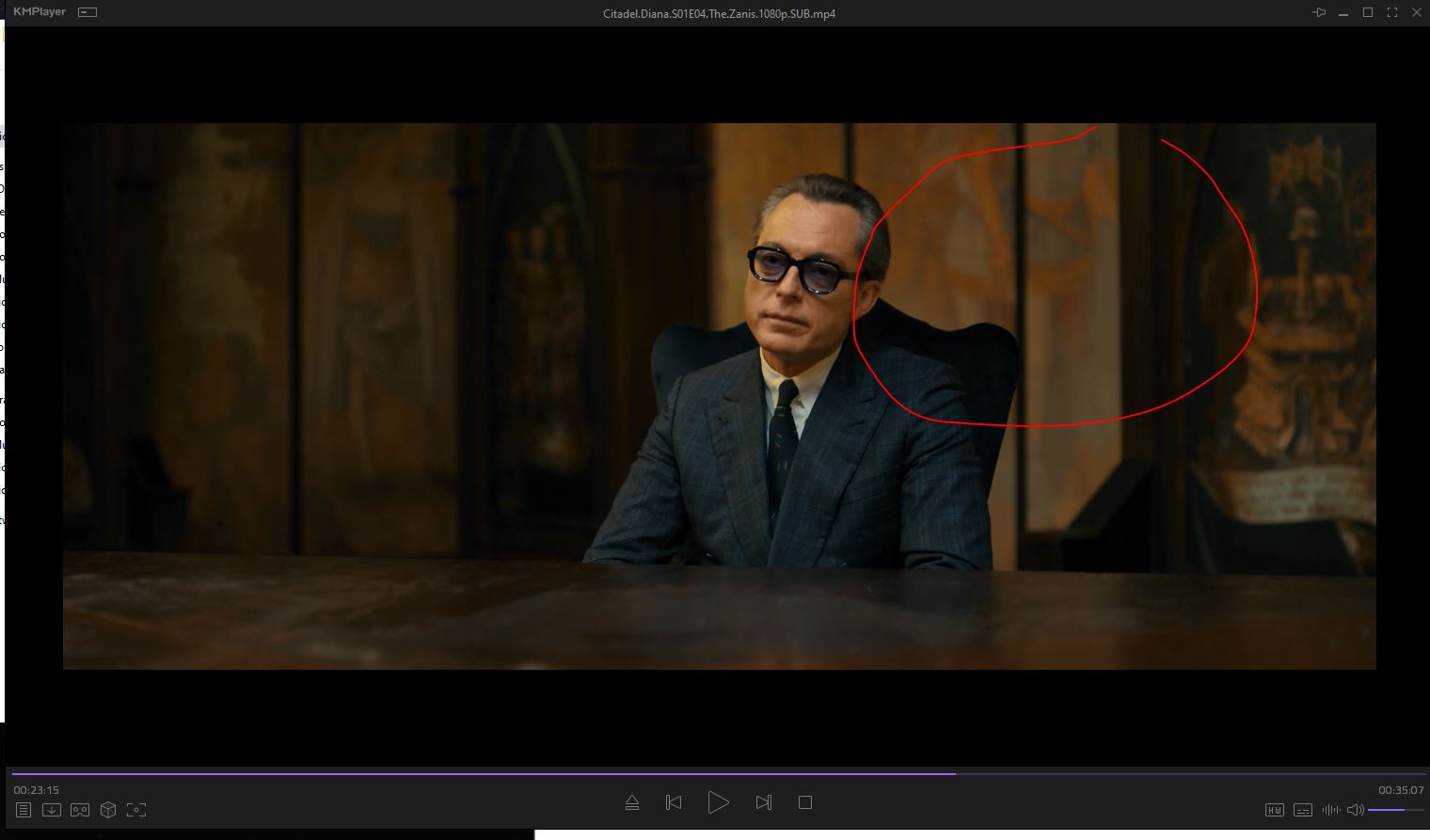Open the playlist panel icon
Viewport: 1430px width, 840px height.
click(x=24, y=810)
